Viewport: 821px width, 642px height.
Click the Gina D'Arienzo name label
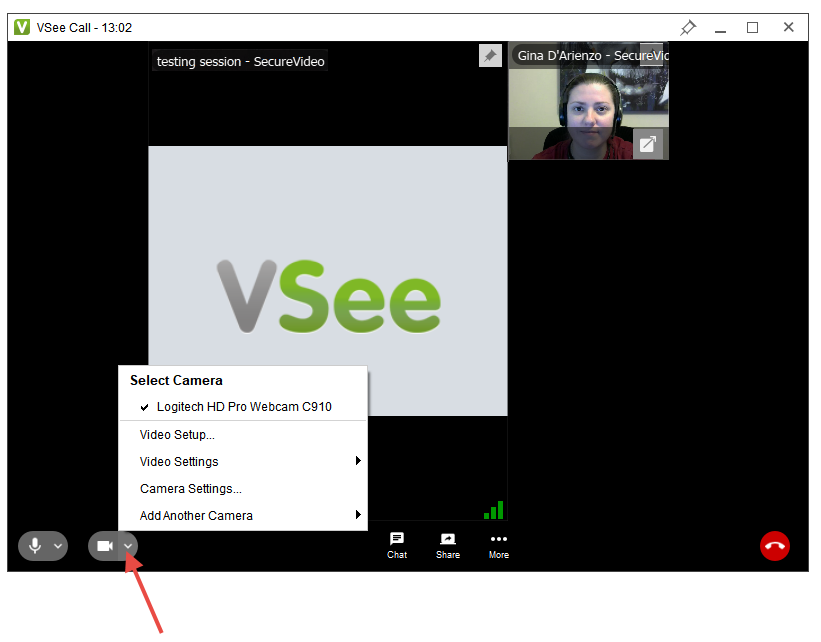(x=592, y=56)
